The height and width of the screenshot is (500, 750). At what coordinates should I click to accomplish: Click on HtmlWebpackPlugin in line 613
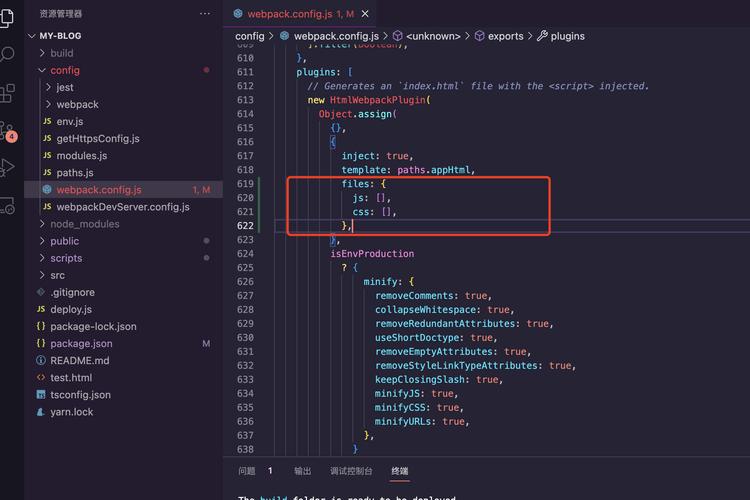pos(377,100)
